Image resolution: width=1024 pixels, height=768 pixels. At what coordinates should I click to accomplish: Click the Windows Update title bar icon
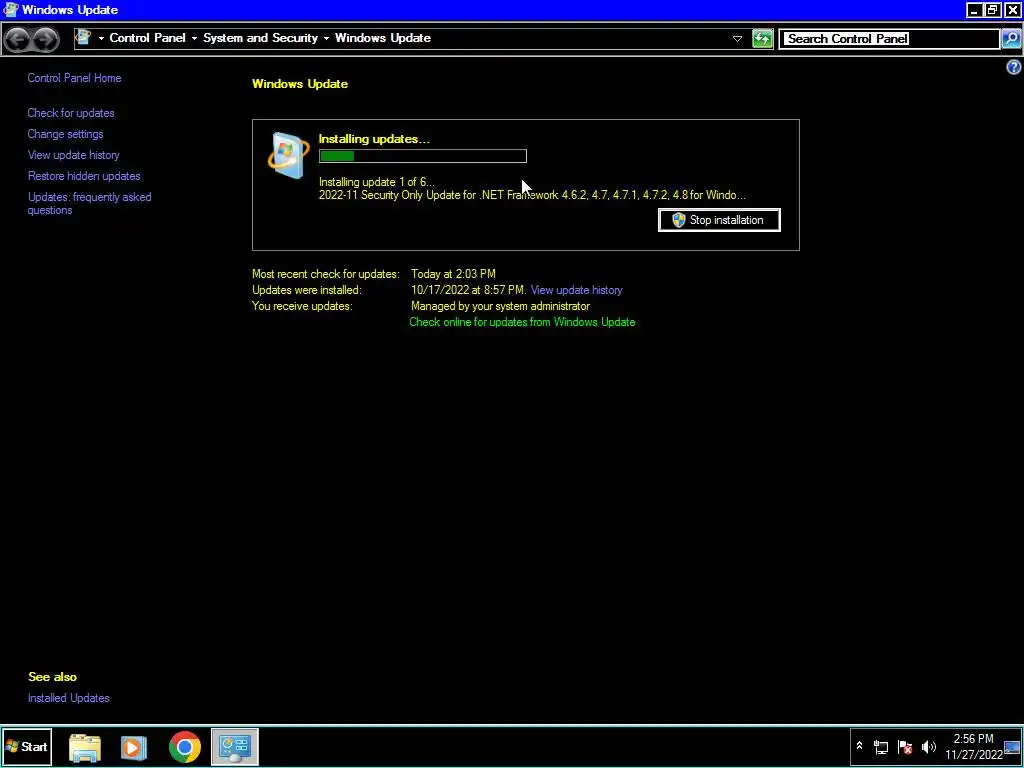10,9
